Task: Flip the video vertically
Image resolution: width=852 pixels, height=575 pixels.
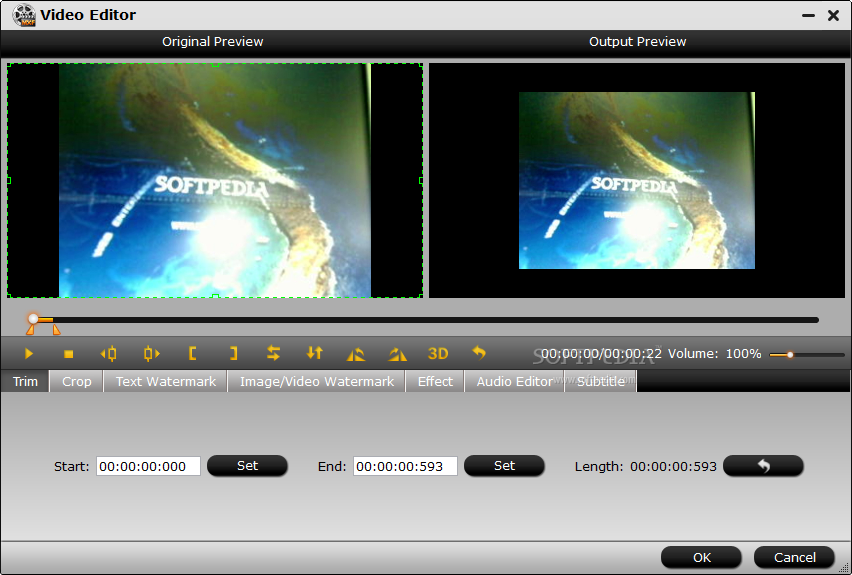Action: pyautogui.click(x=315, y=353)
